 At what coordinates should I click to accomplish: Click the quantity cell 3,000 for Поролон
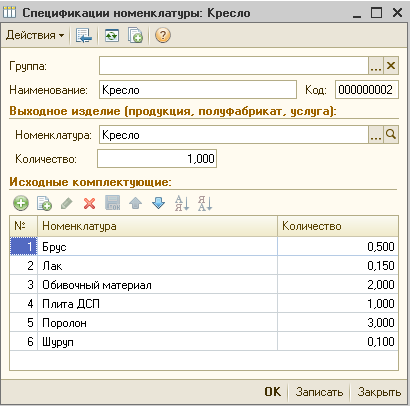pyautogui.click(x=338, y=322)
